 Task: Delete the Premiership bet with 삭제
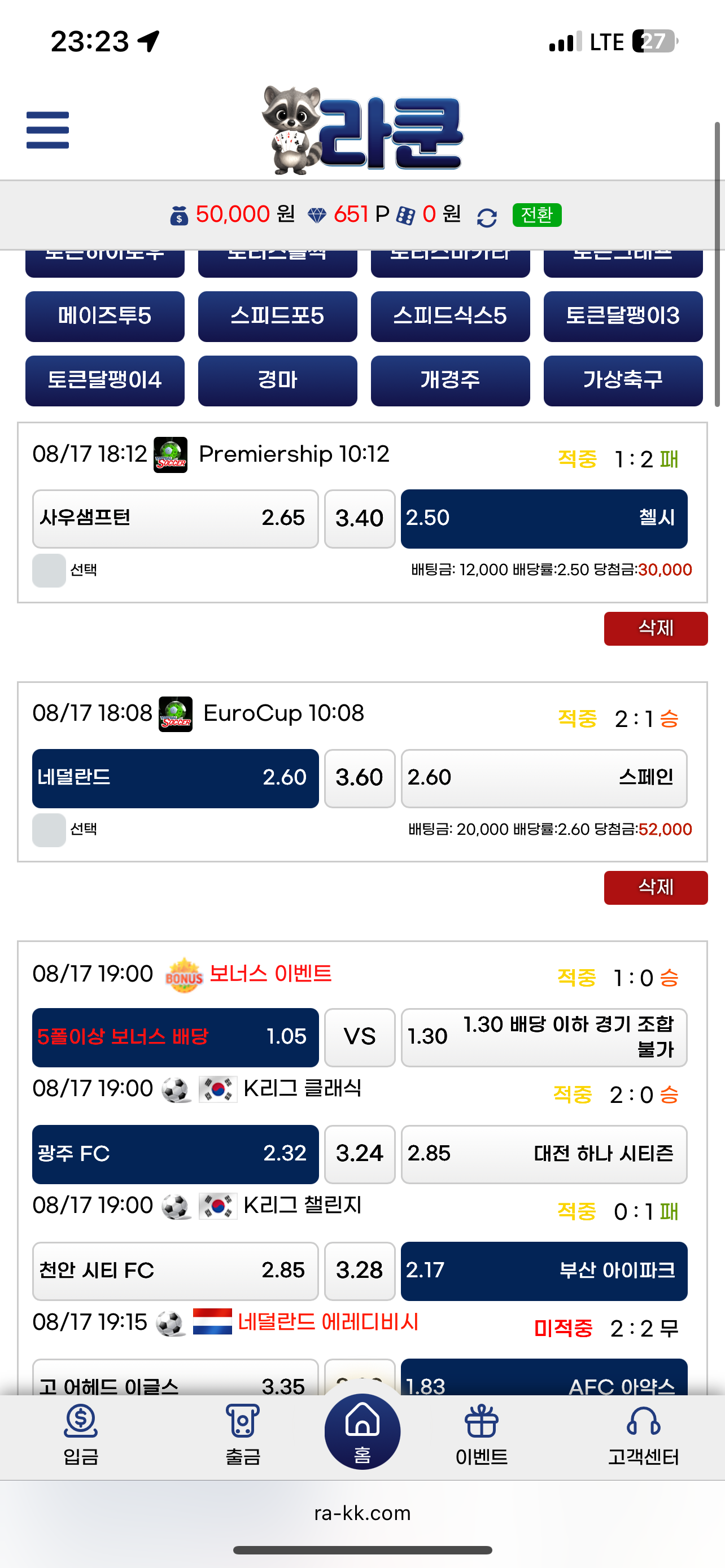[x=655, y=628]
